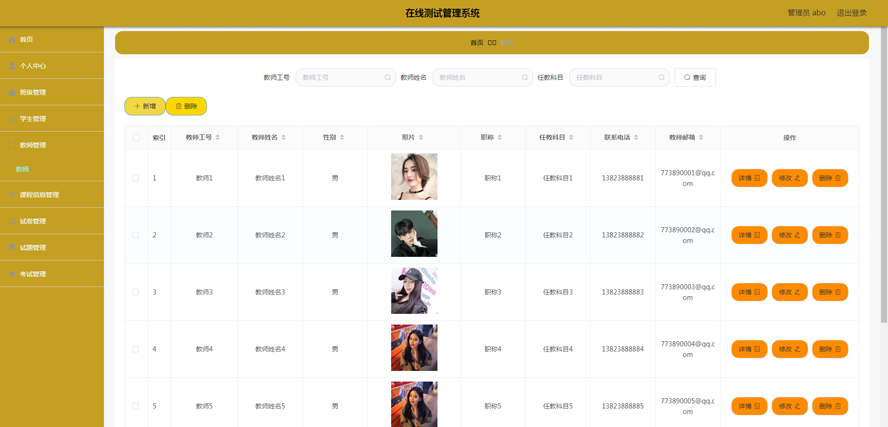This screenshot has width=888, height=427.
Task: Click the 教师姓名 search input field
Action: click(477, 77)
